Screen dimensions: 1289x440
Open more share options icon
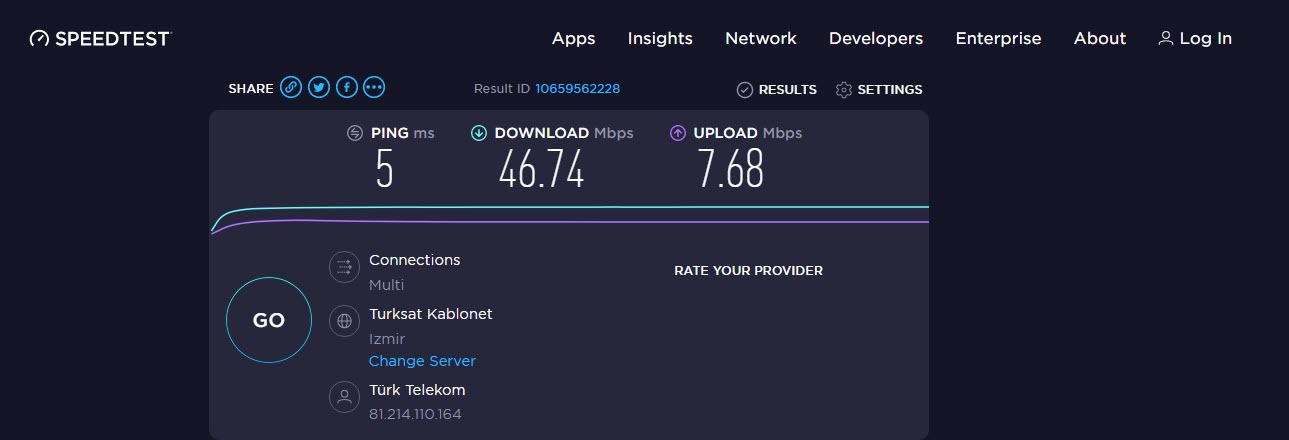tap(374, 88)
